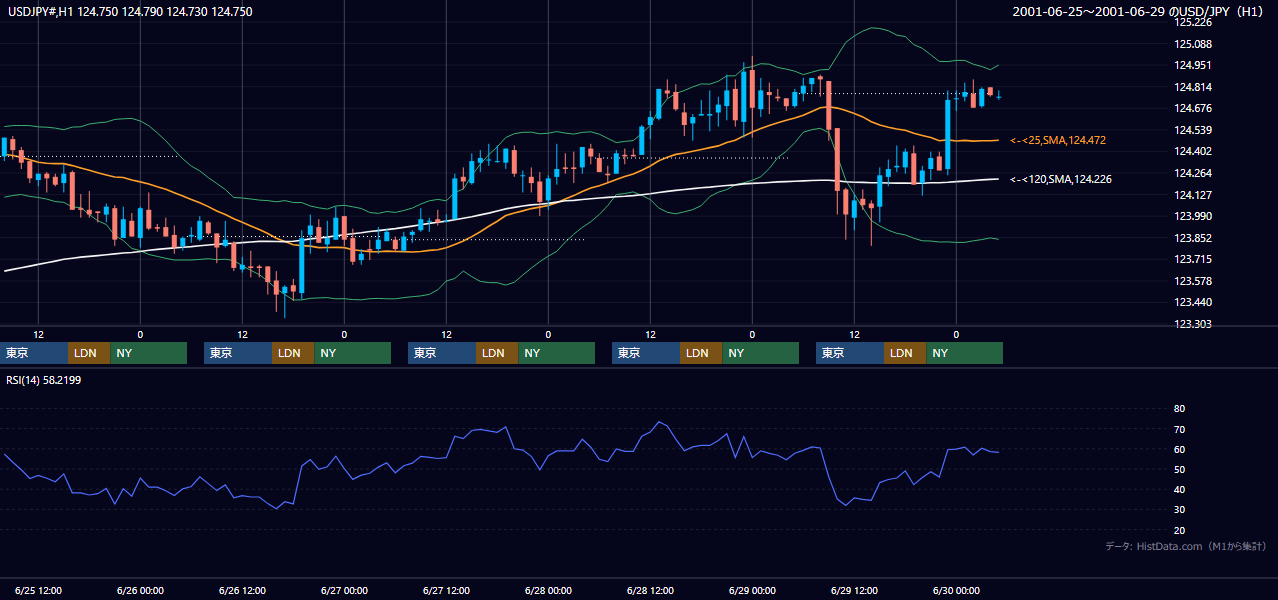Screen dimensions: 1278x600
Task: Select the 125.226 price axis label
Action: (x=1194, y=22)
